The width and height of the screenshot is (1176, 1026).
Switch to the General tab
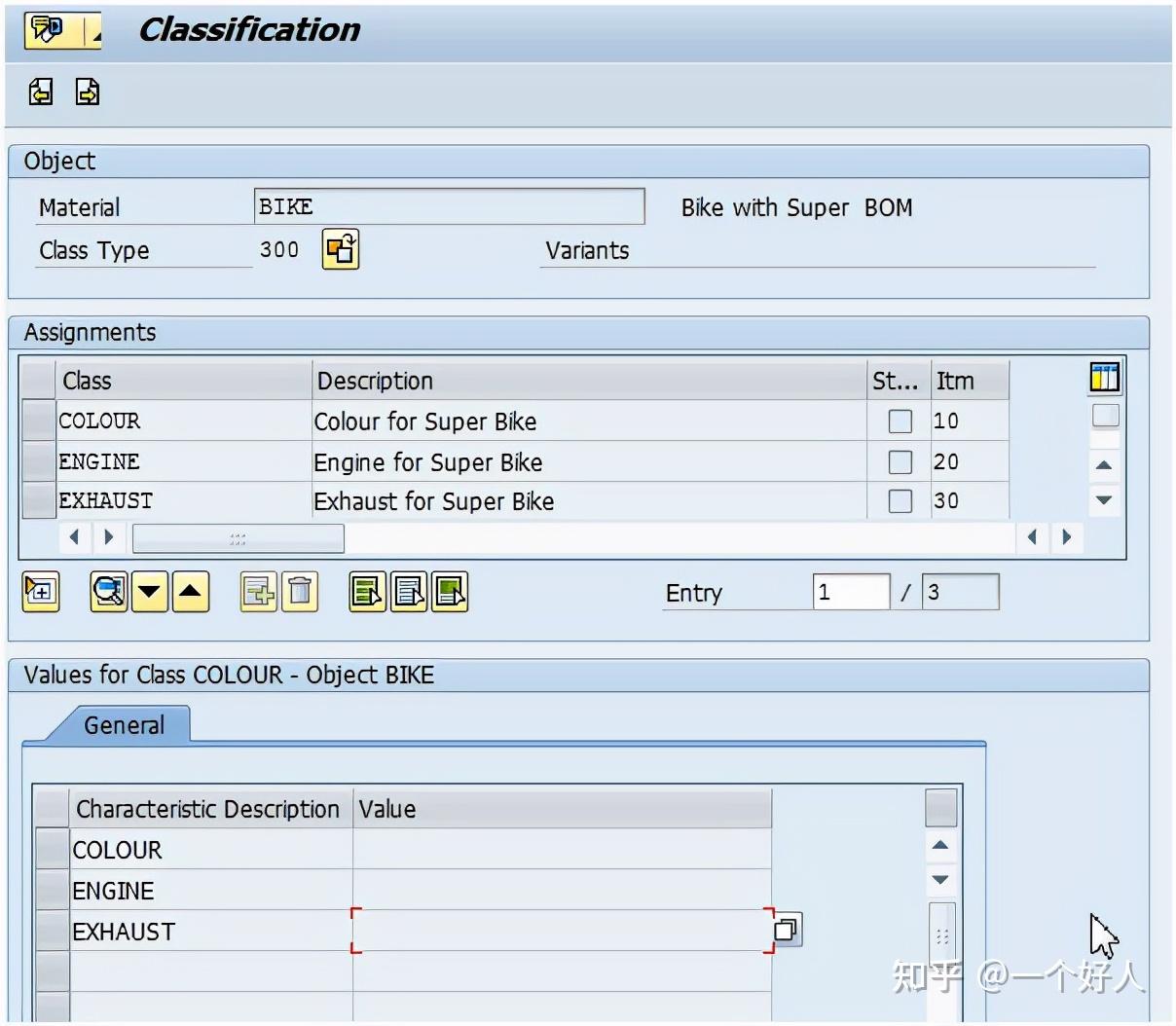(124, 725)
